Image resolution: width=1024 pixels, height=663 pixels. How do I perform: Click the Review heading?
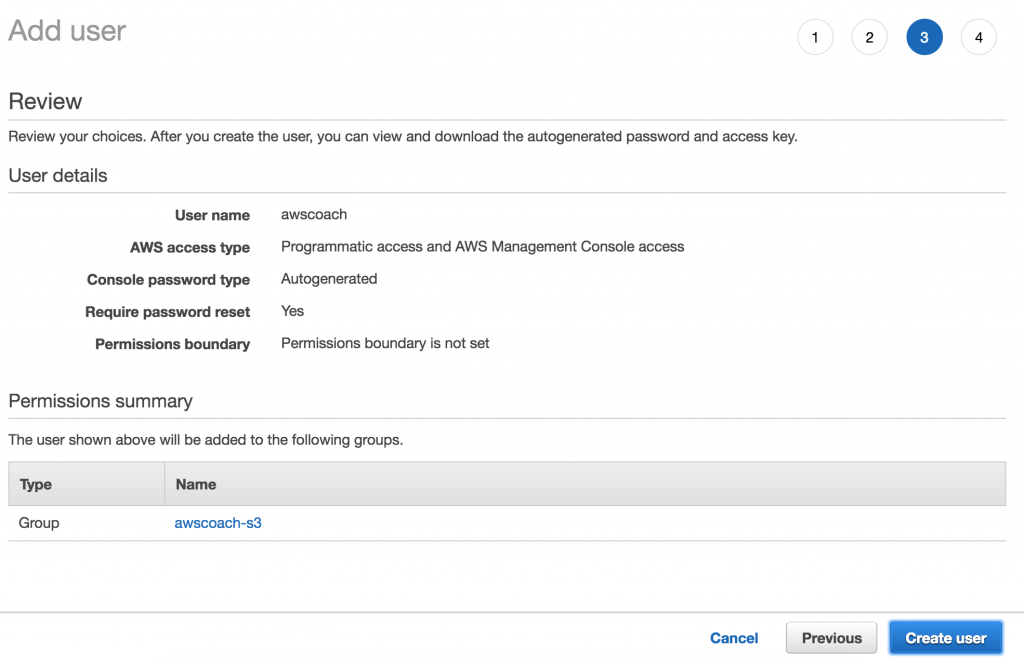[45, 101]
